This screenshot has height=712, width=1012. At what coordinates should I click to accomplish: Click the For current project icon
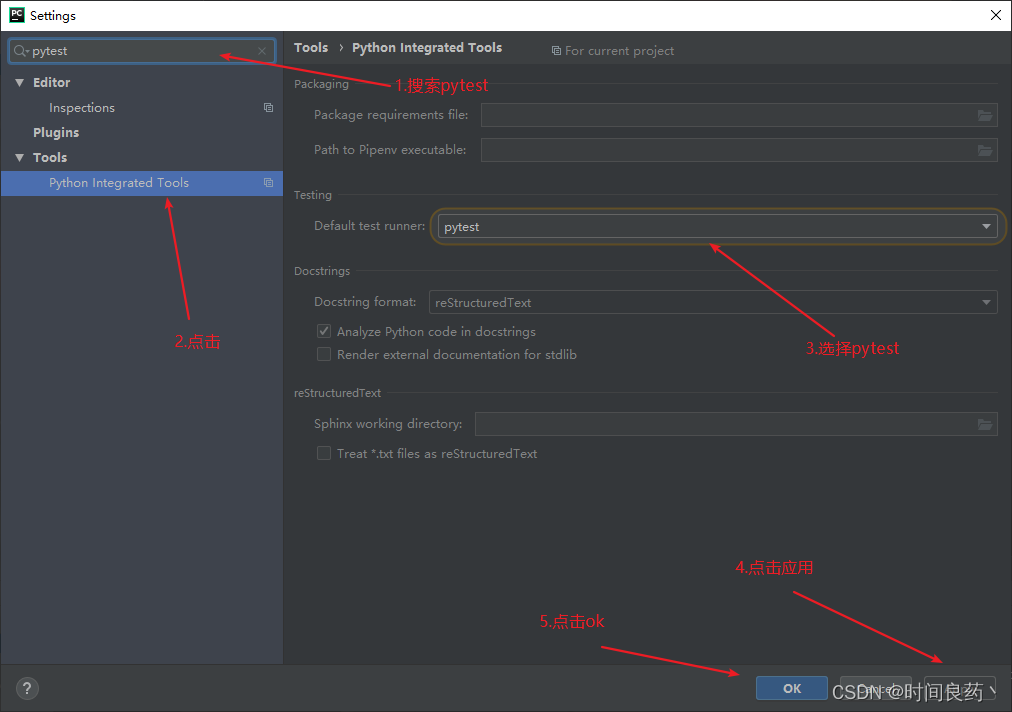click(556, 50)
